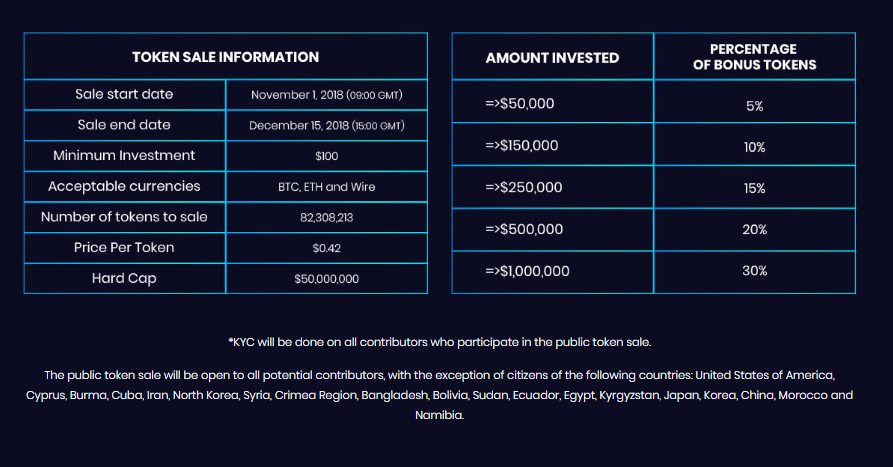Image resolution: width=893 pixels, height=467 pixels.
Task: Click the 30% bonus percentage cell
Action: (755, 271)
